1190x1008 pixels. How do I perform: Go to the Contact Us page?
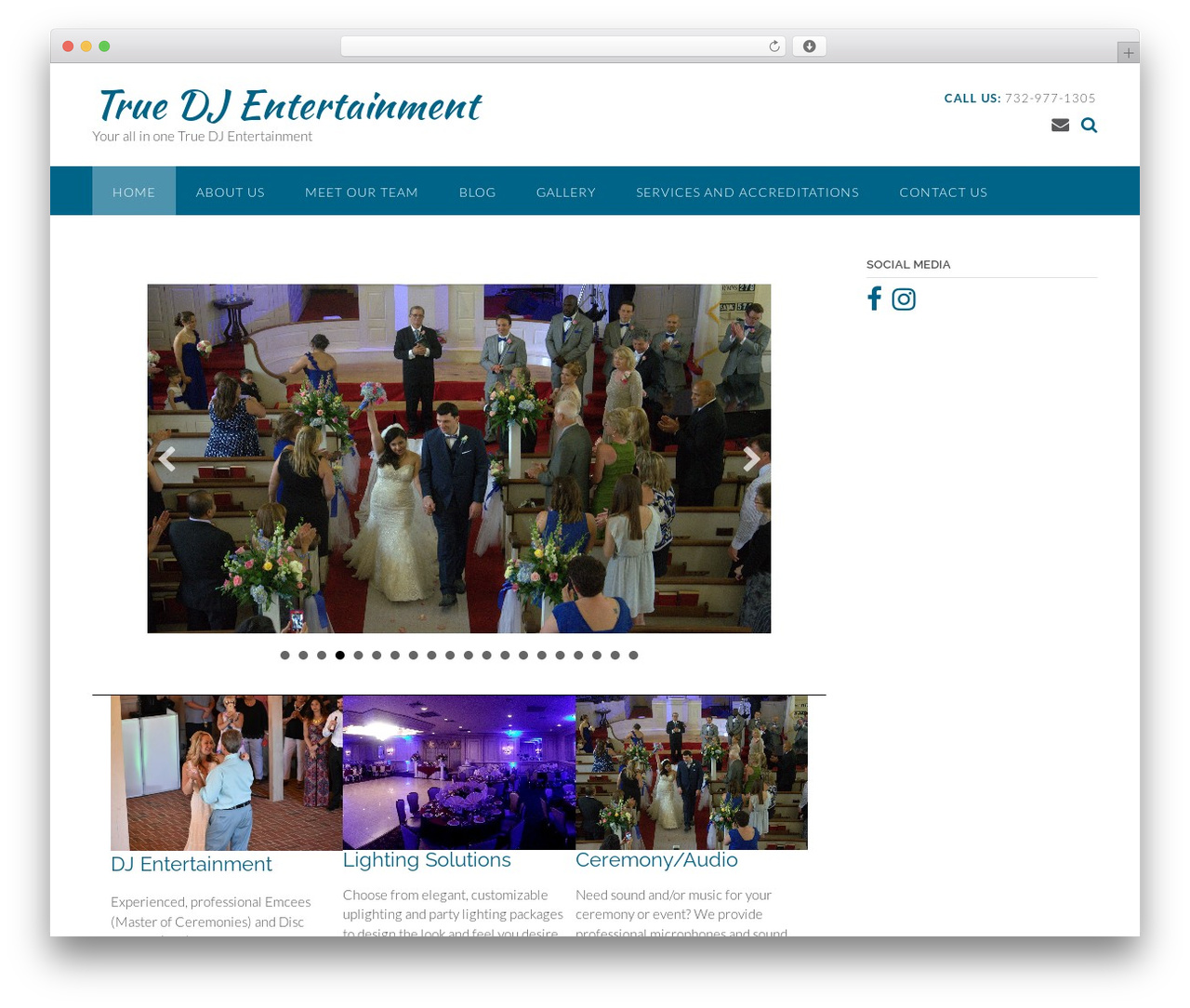tap(944, 192)
